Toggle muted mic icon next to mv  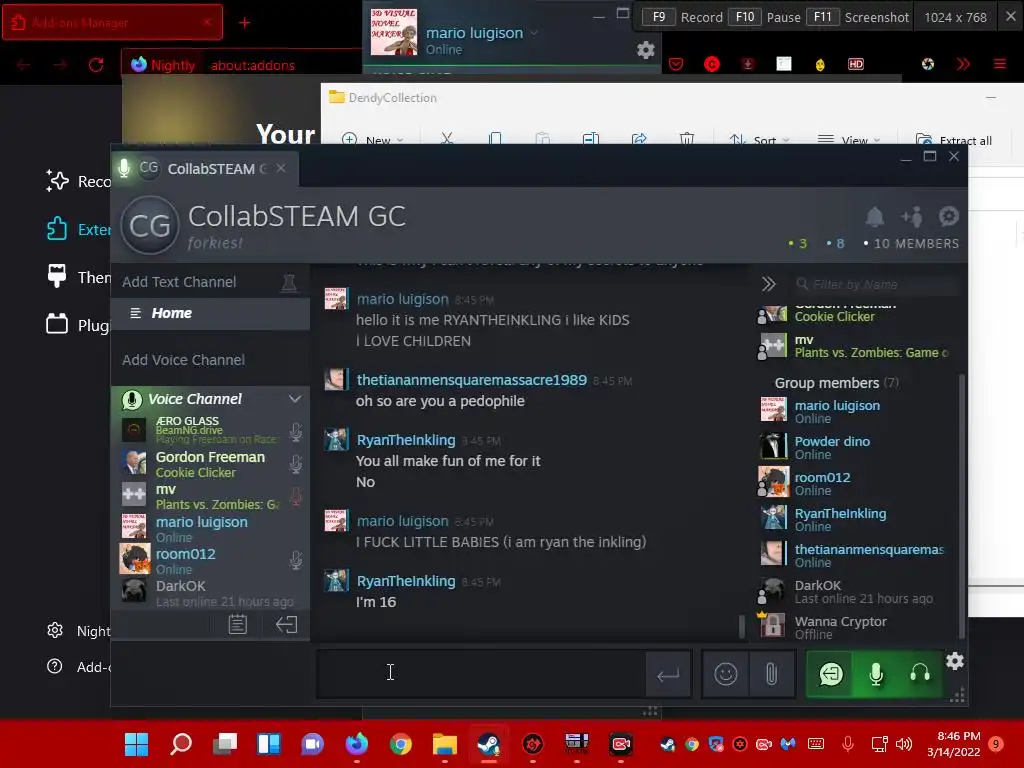click(x=296, y=496)
